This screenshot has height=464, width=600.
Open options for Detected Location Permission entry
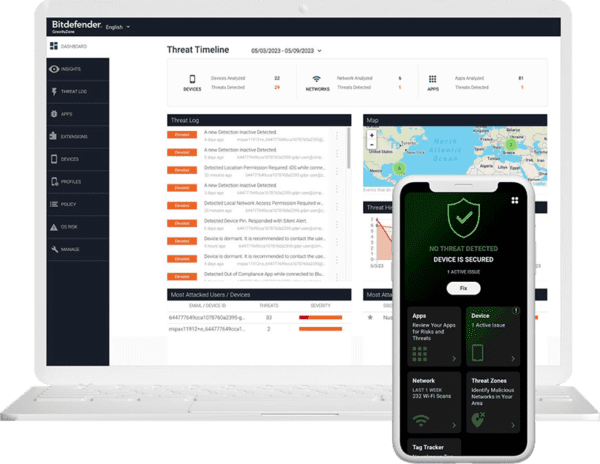coord(337,171)
